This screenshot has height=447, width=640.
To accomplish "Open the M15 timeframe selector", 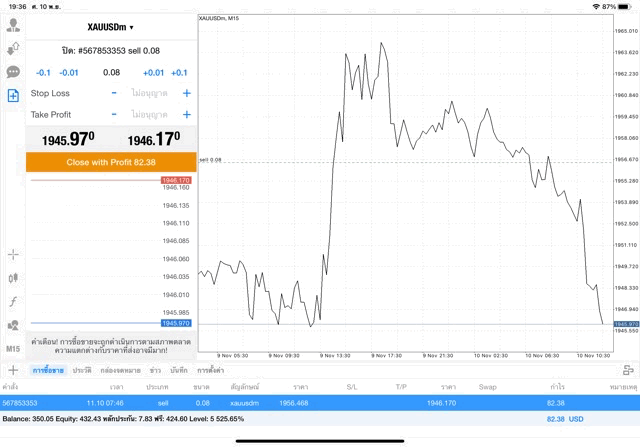I will 13,349.
